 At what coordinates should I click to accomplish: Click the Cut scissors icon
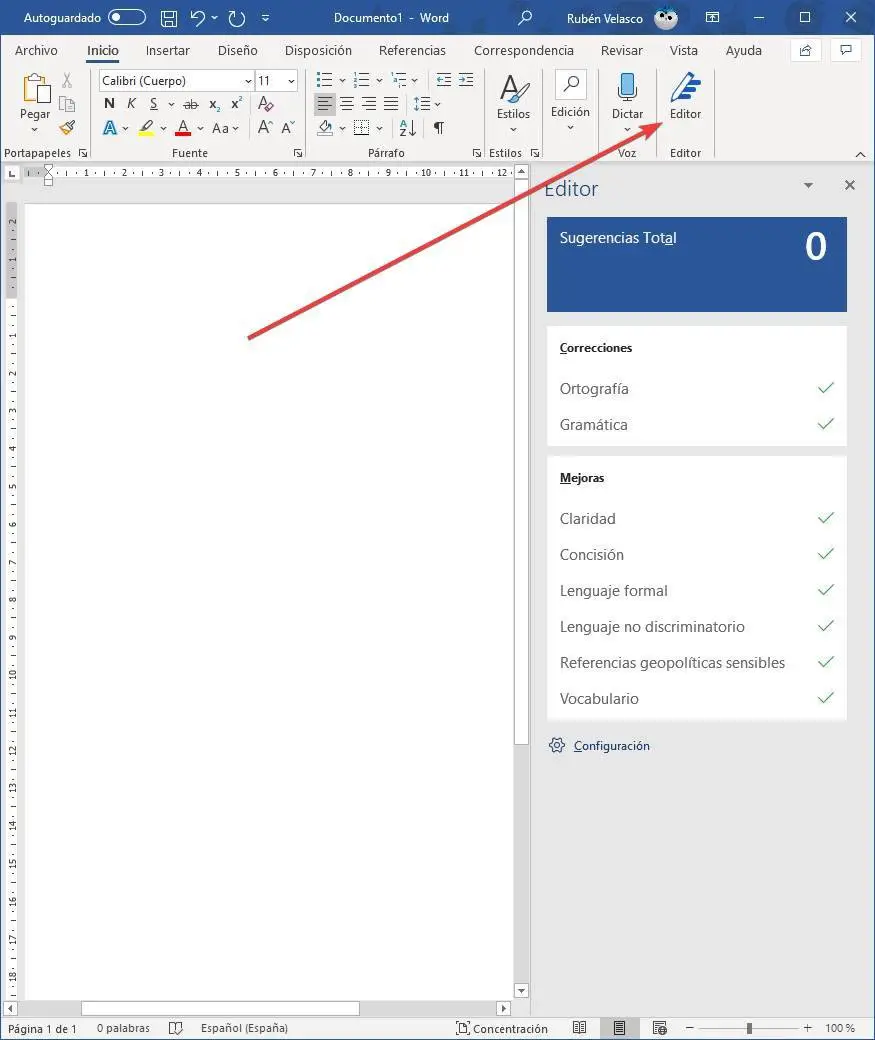67,81
